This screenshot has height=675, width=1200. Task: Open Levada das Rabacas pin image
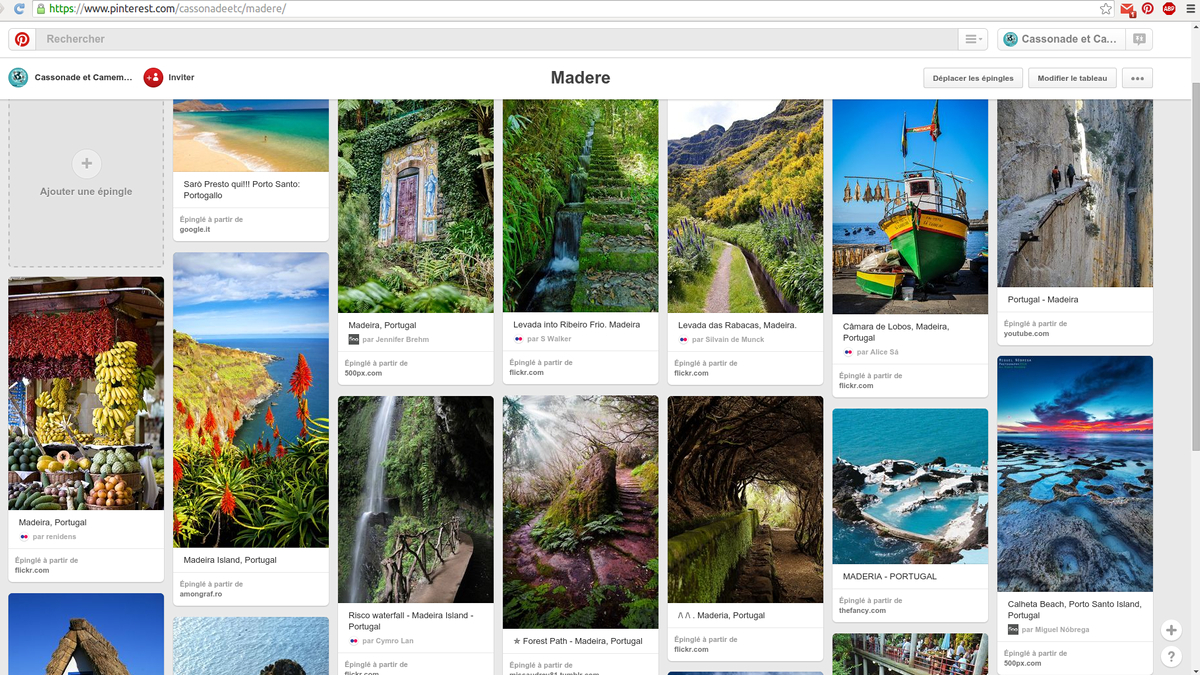point(746,205)
